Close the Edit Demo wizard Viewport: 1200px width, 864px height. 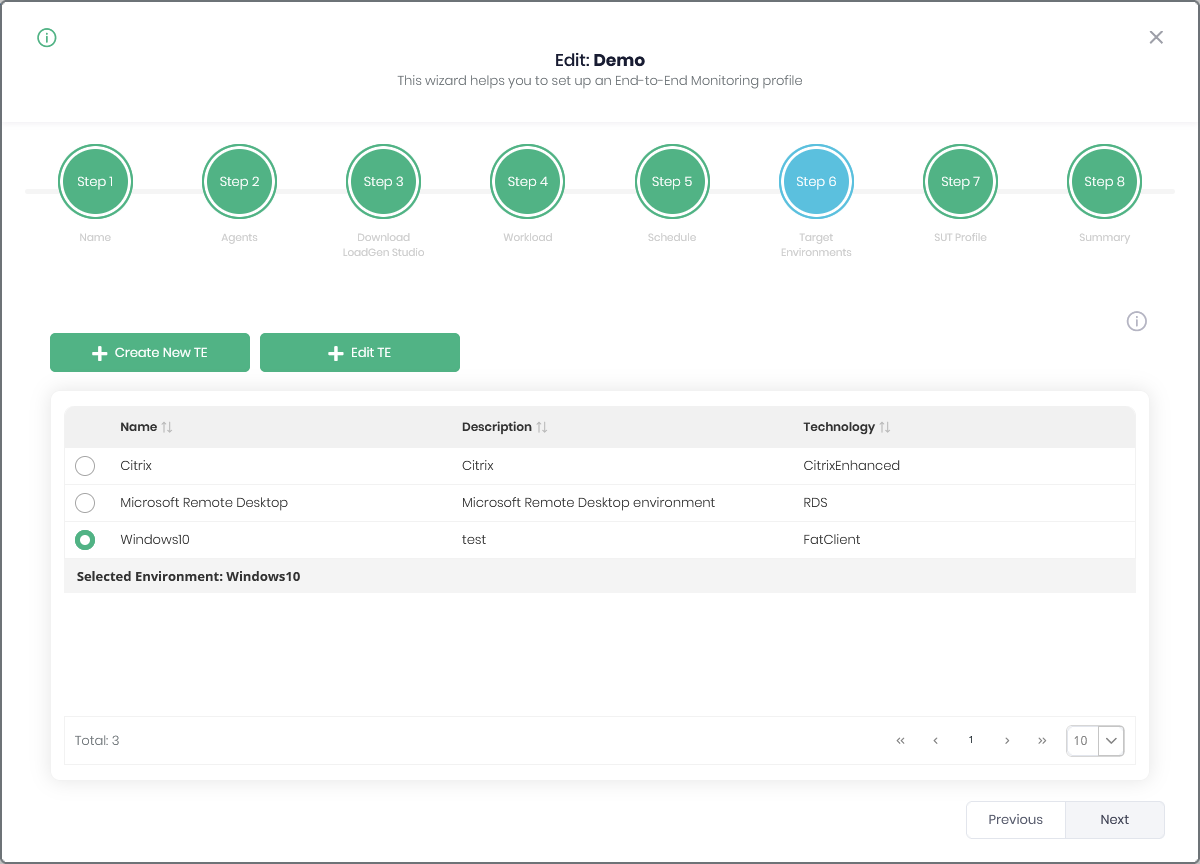(1156, 38)
